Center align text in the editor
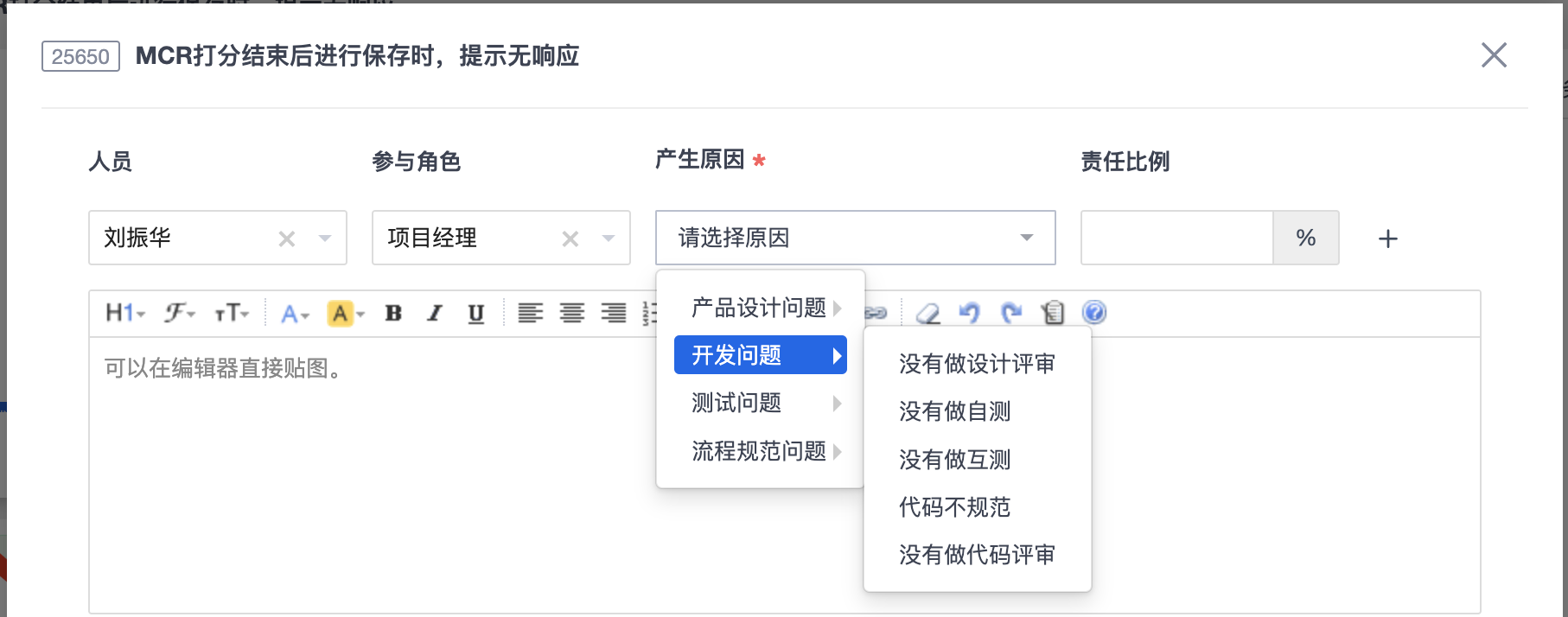1568x617 pixels. pos(572,313)
